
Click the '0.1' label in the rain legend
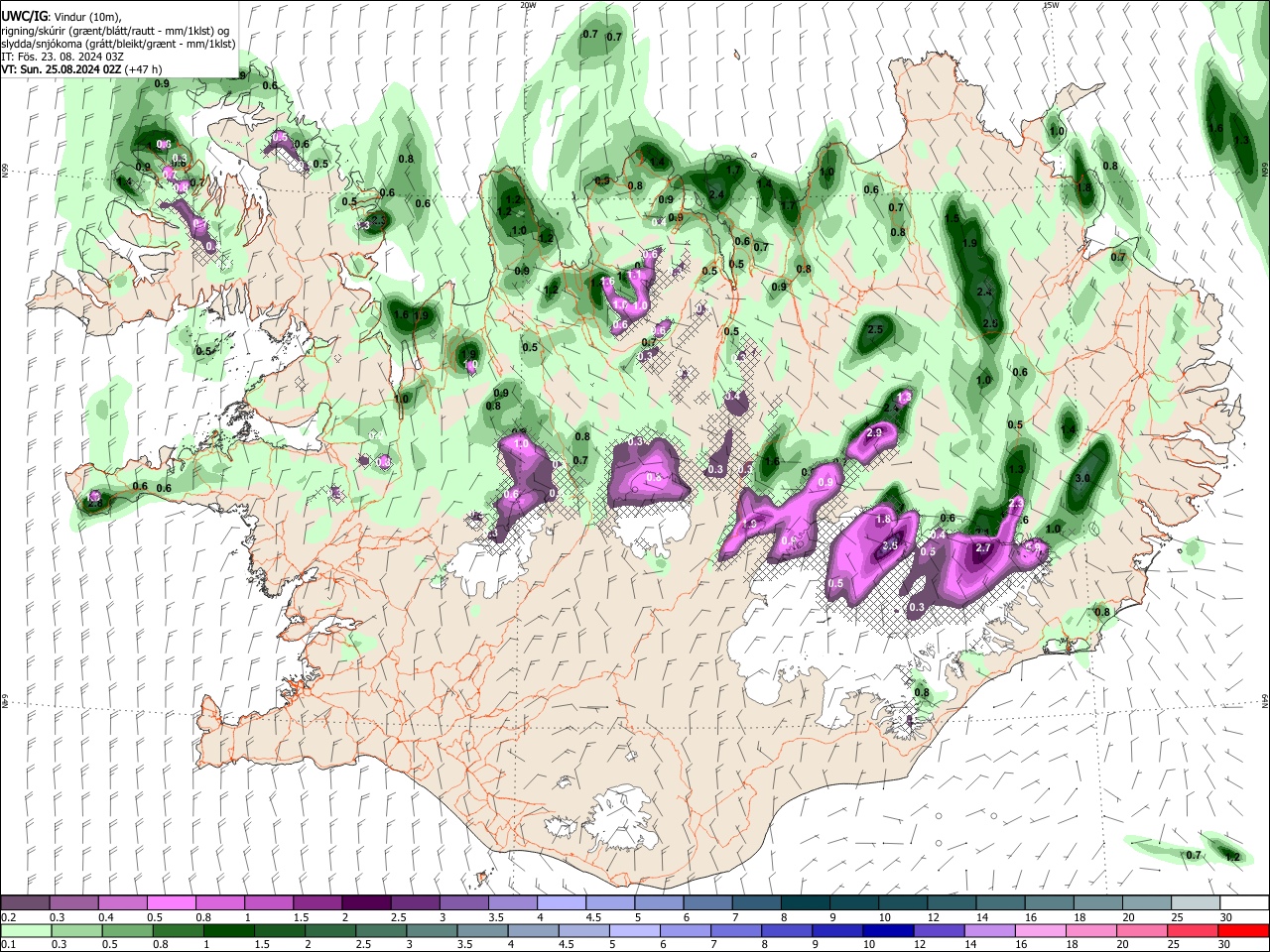8,945
